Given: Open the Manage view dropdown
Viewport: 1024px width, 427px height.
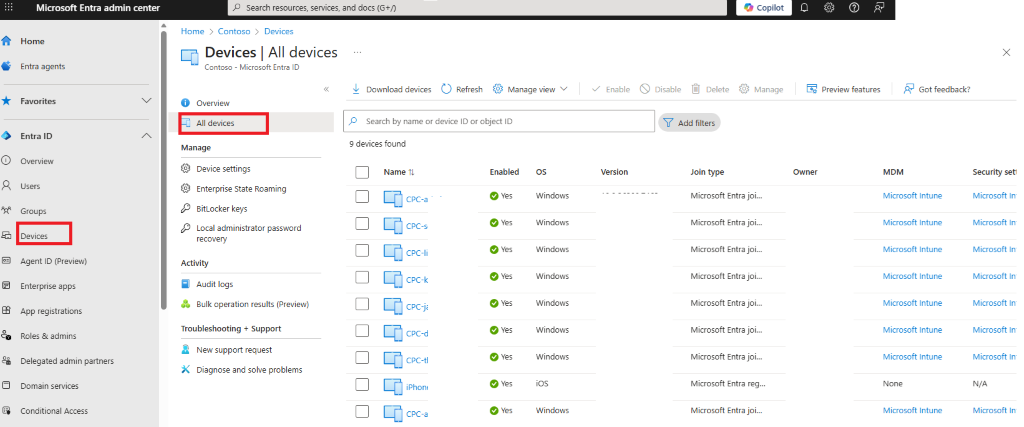Looking at the screenshot, I should pos(530,89).
